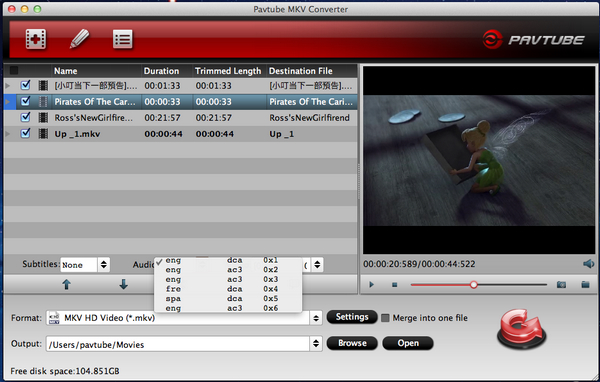Expand the Format dropdown list
The image size is (600, 382).
316,318
